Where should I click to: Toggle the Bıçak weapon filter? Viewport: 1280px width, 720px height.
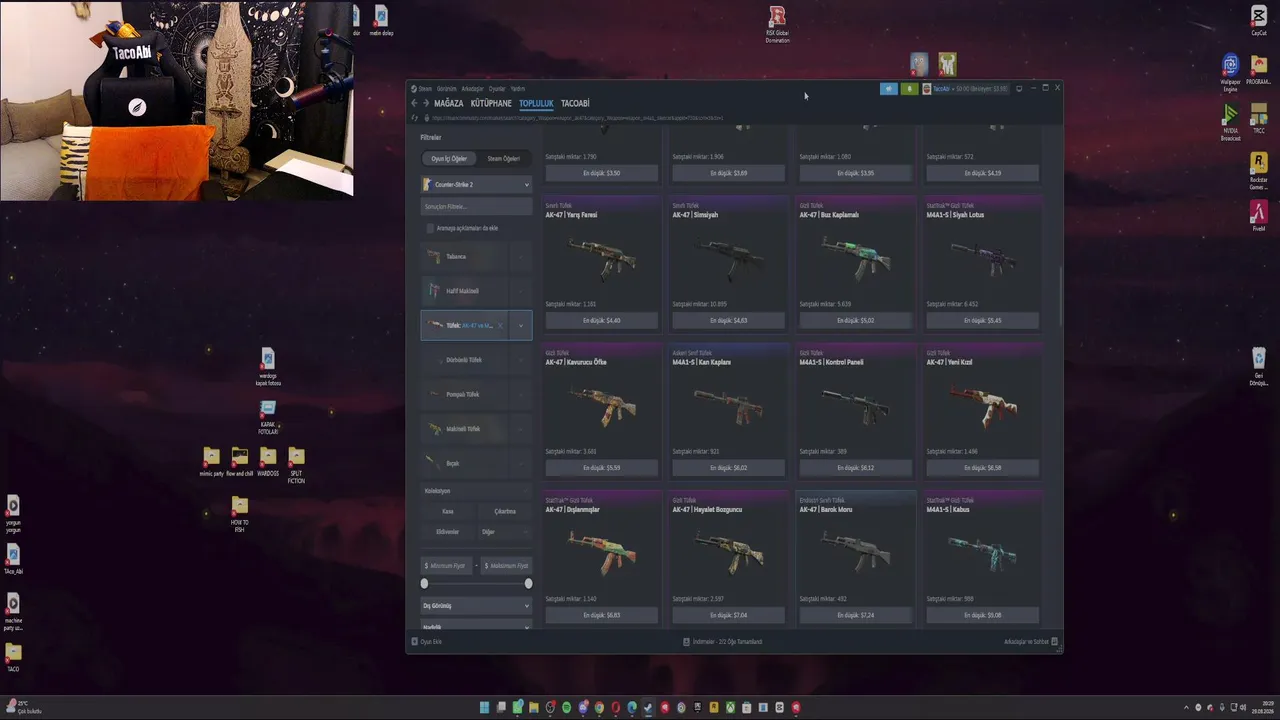coord(464,463)
